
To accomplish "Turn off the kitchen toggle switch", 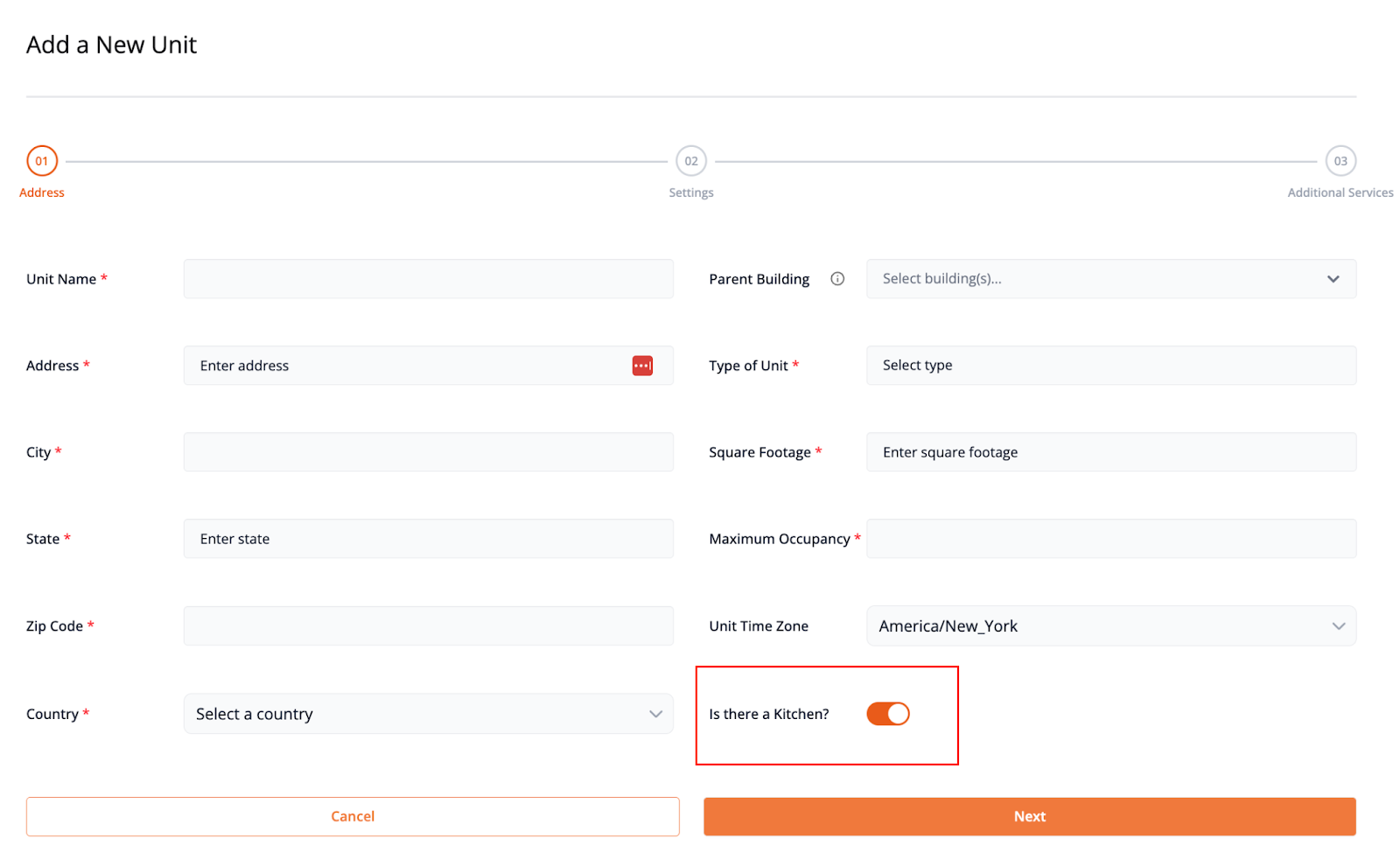I will [x=887, y=714].
